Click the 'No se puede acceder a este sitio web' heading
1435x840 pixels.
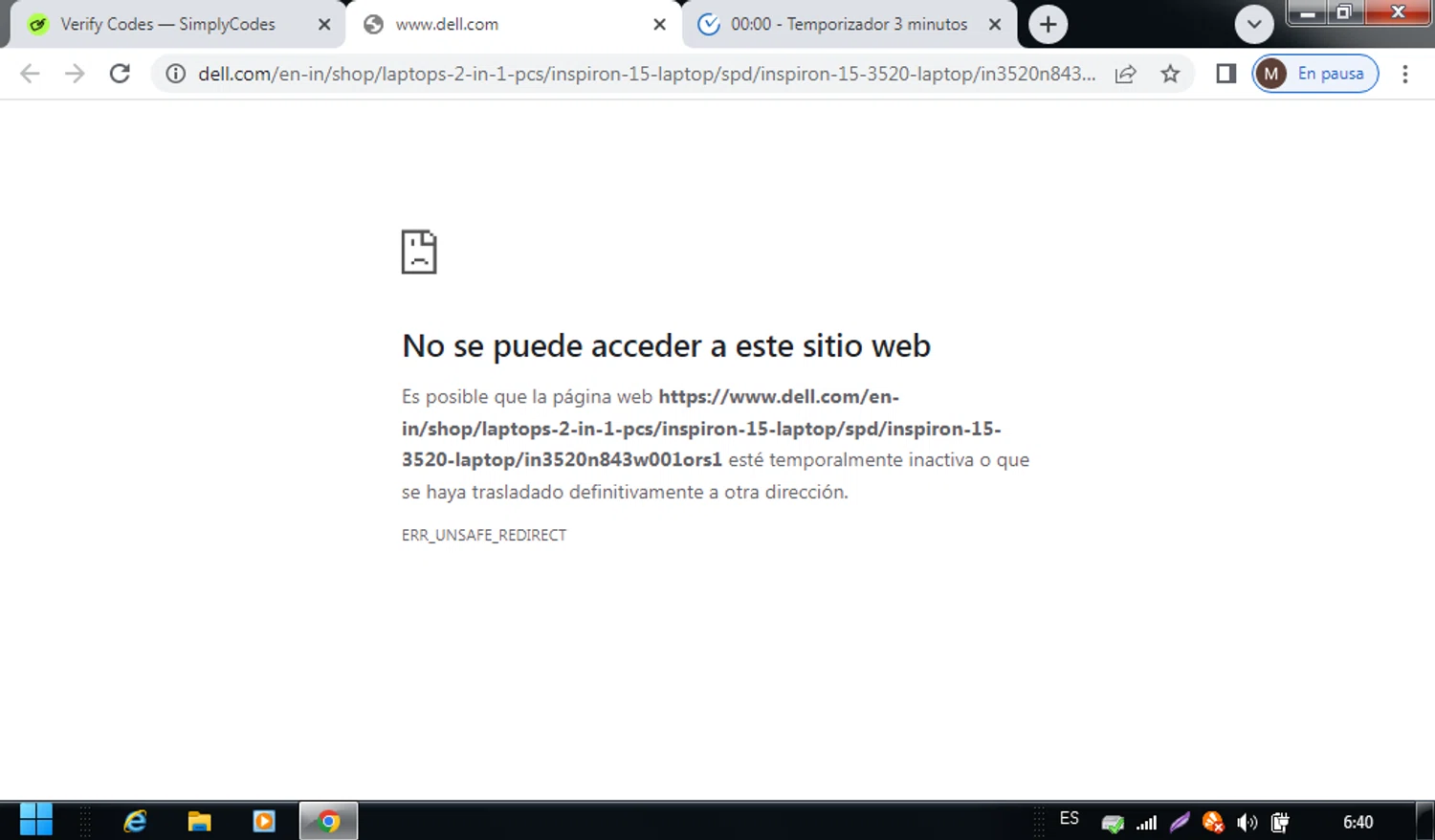click(666, 345)
